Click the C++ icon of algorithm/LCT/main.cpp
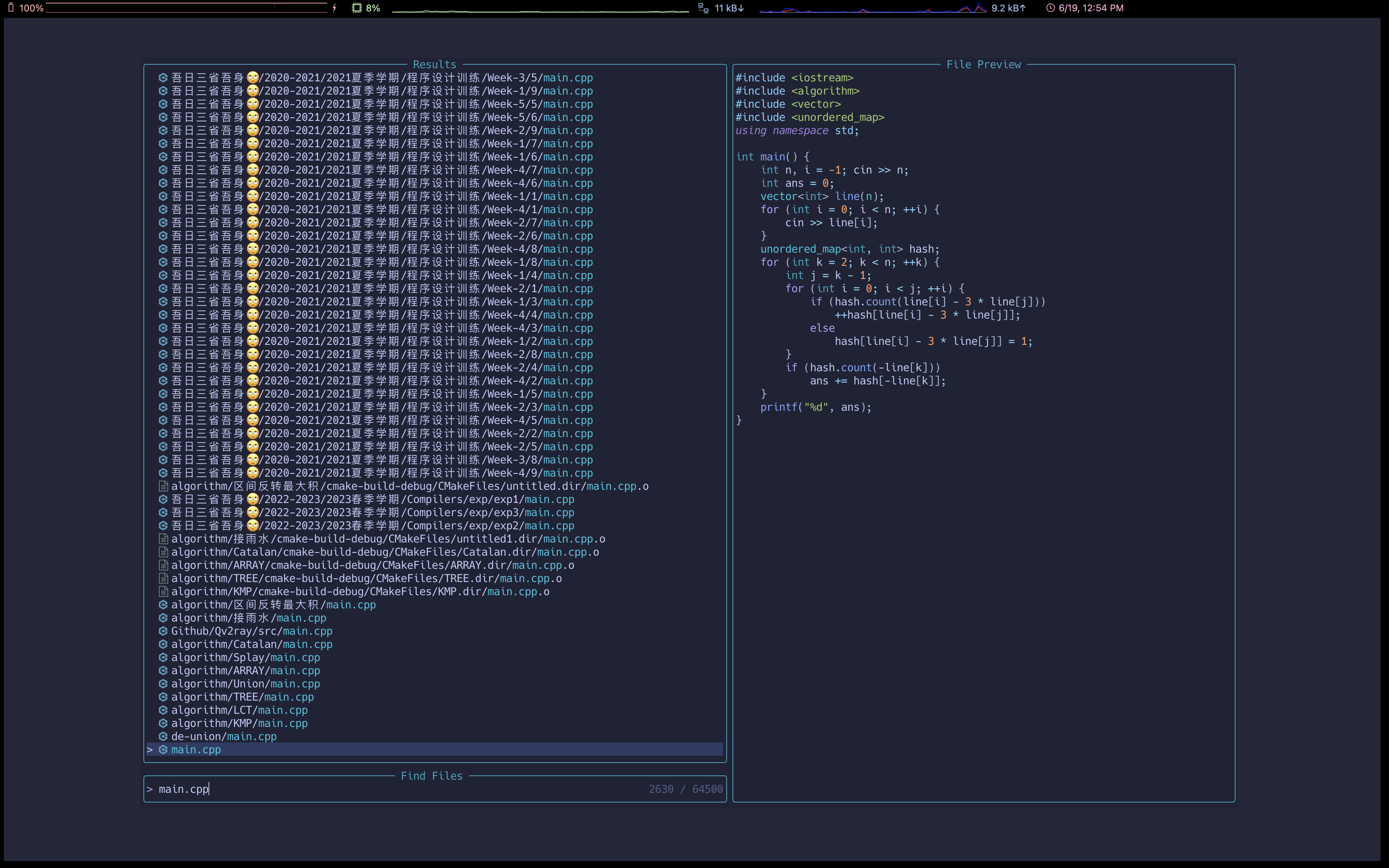The height and width of the screenshot is (868, 1389). click(x=163, y=710)
